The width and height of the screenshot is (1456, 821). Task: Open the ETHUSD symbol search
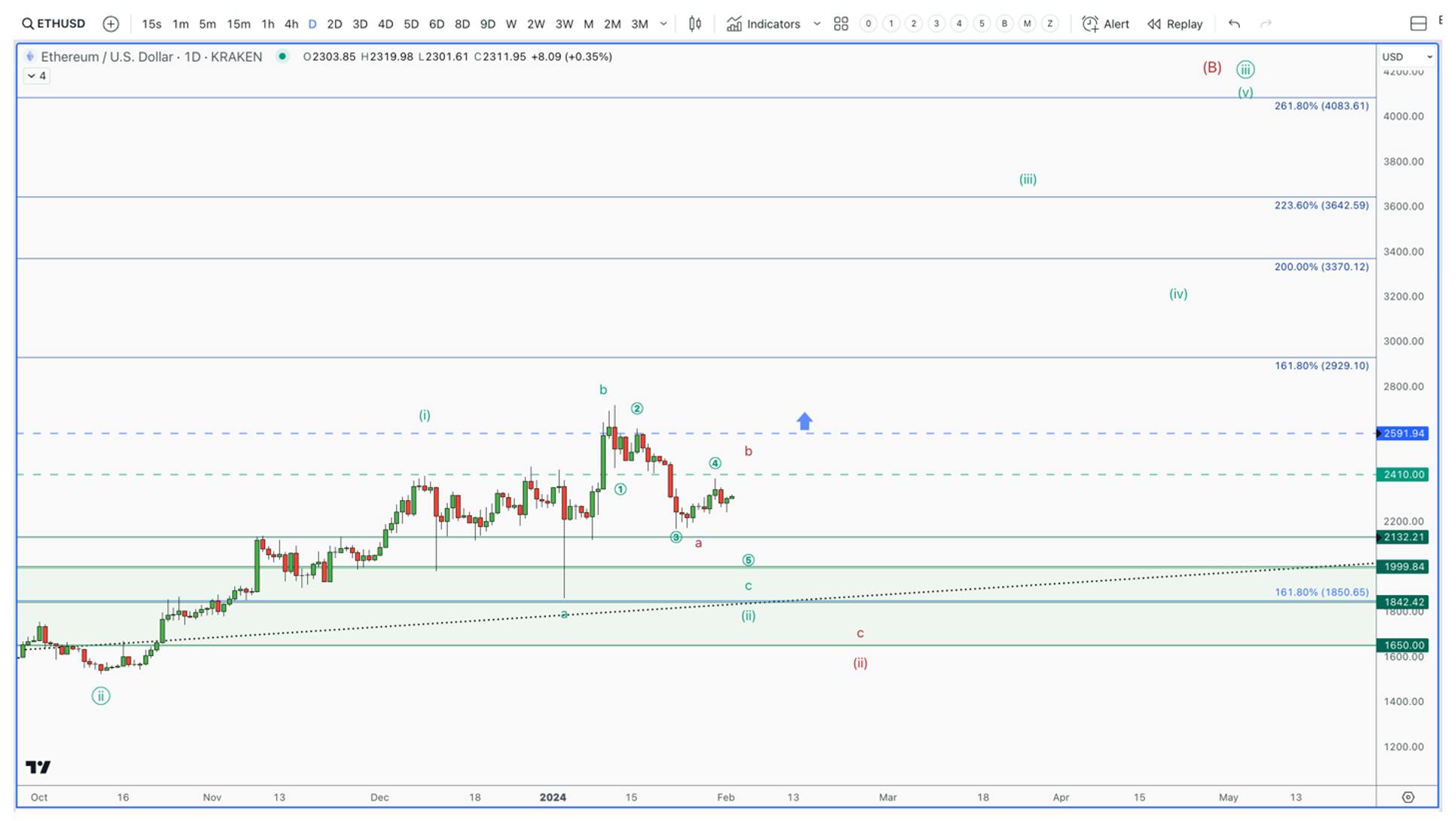click(53, 23)
